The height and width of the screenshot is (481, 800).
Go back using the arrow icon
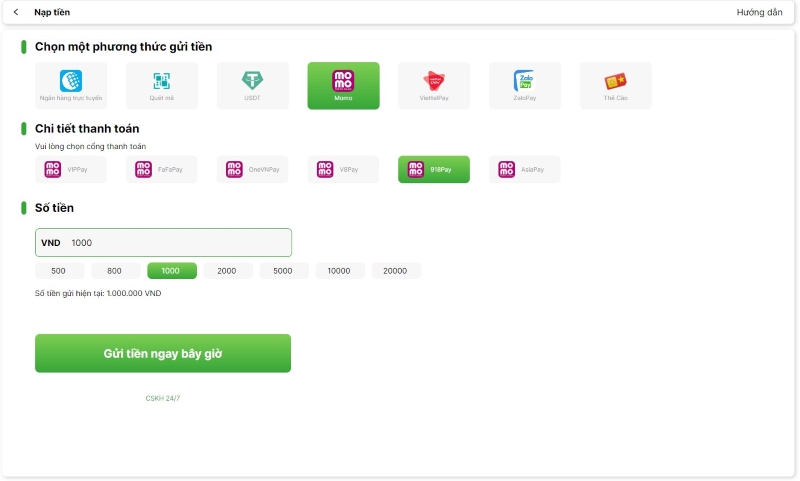pos(16,12)
